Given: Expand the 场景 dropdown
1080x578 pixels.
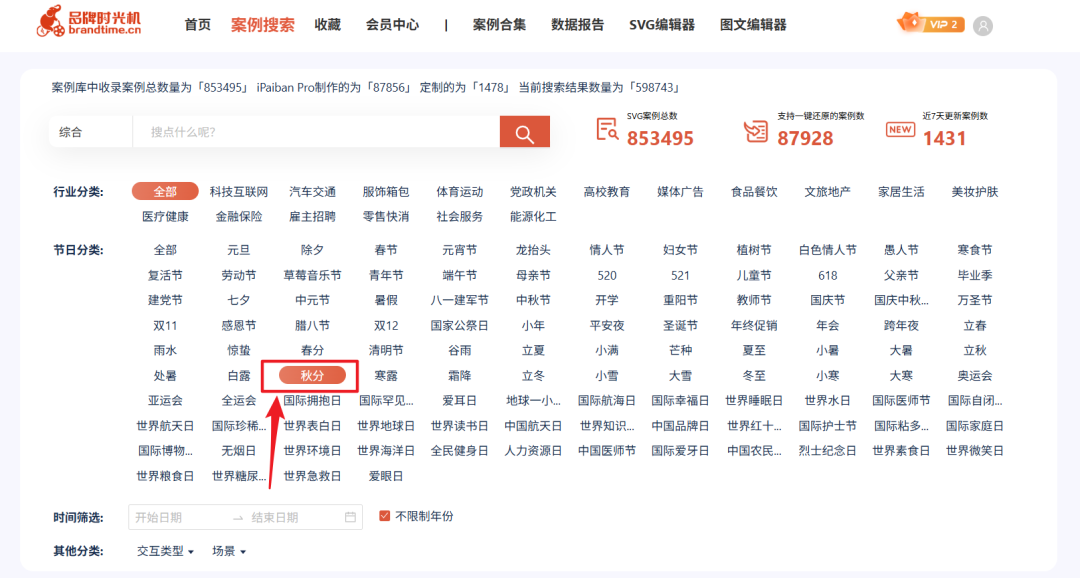Looking at the screenshot, I should 228,550.
